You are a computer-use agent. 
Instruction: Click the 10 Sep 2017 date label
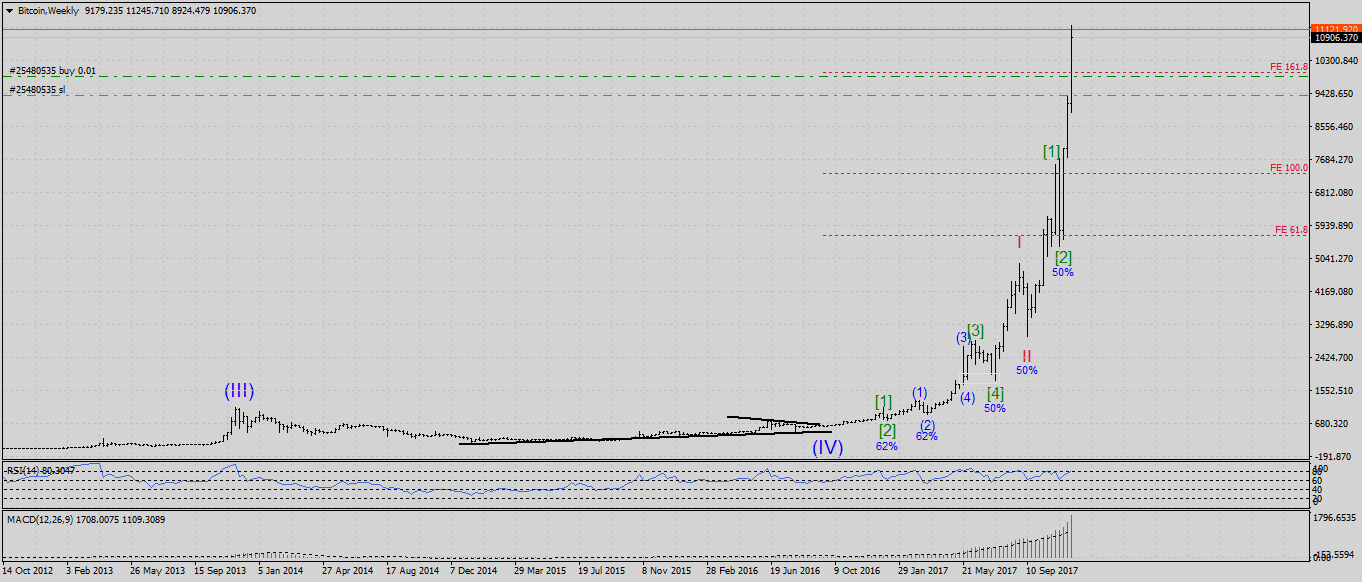pos(1053,572)
